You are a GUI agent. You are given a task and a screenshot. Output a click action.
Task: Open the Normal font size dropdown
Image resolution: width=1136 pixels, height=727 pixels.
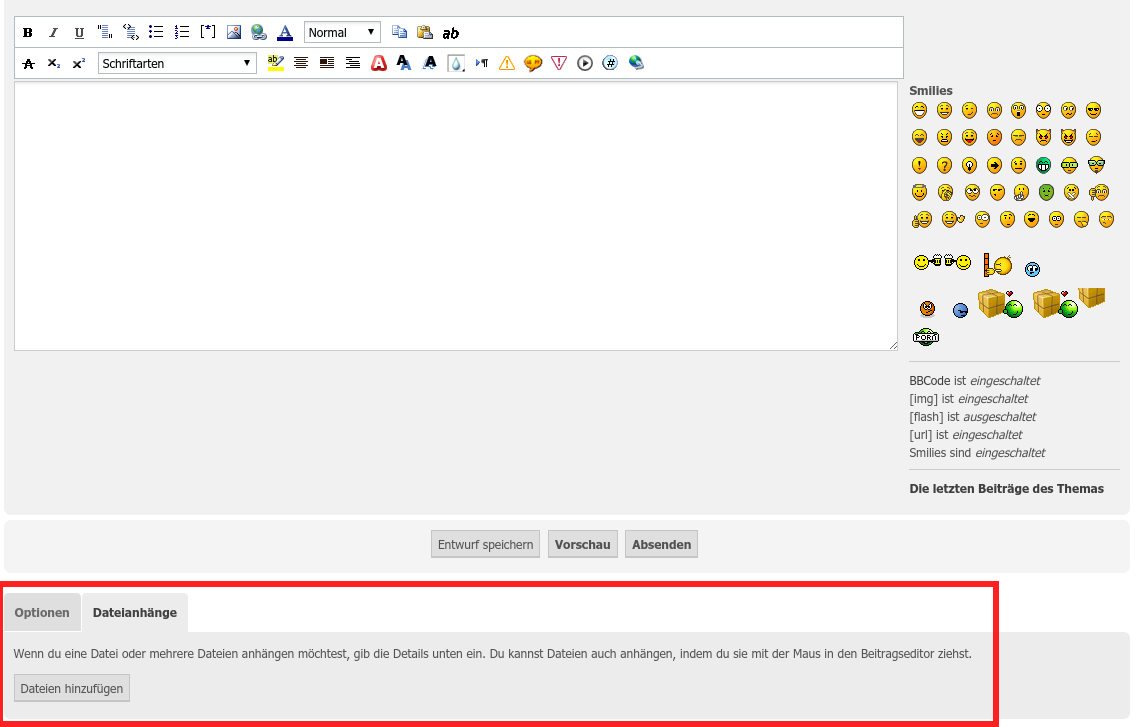click(342, 33)
